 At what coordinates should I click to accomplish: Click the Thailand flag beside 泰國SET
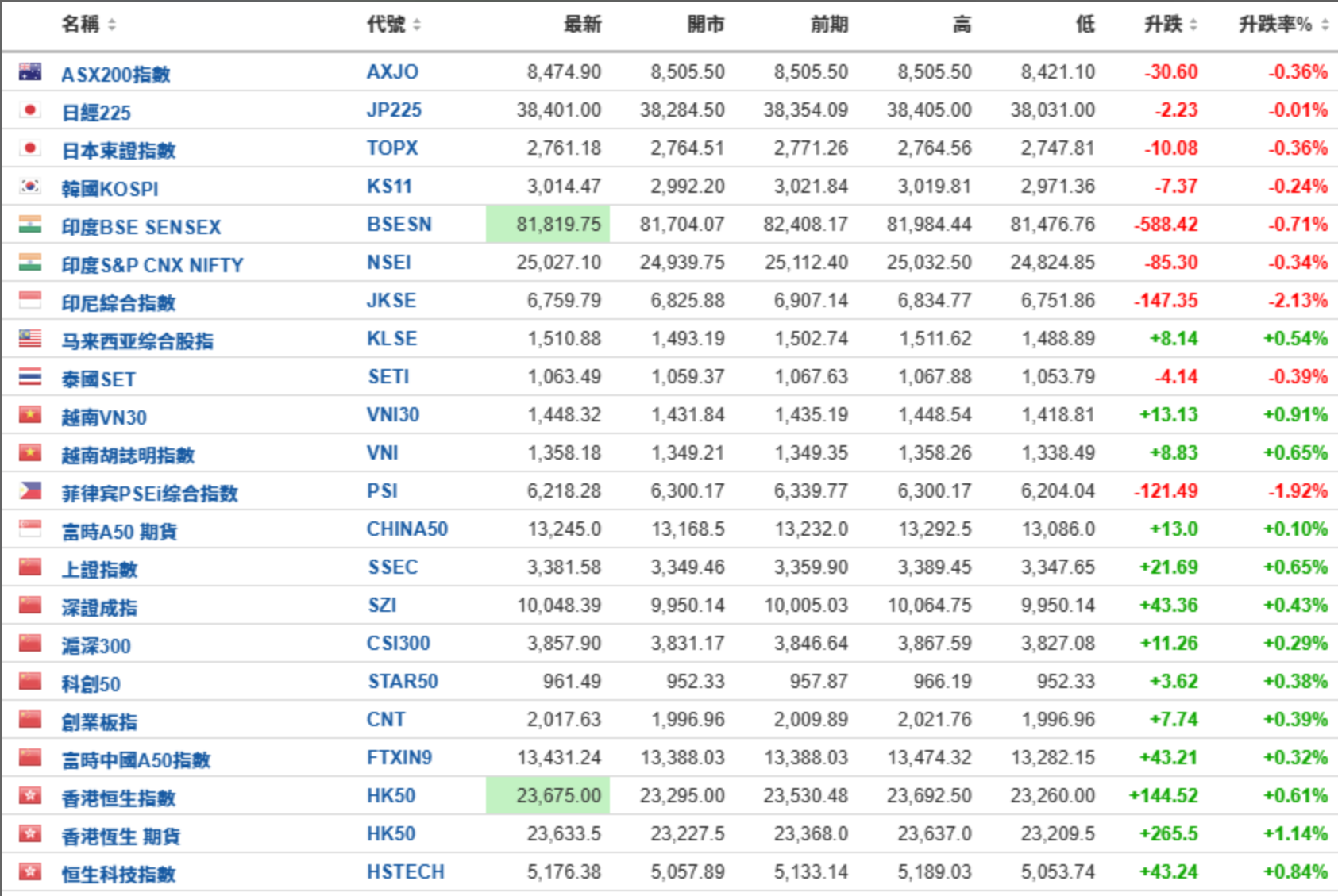pyautogui.click(x=30, y=376)
